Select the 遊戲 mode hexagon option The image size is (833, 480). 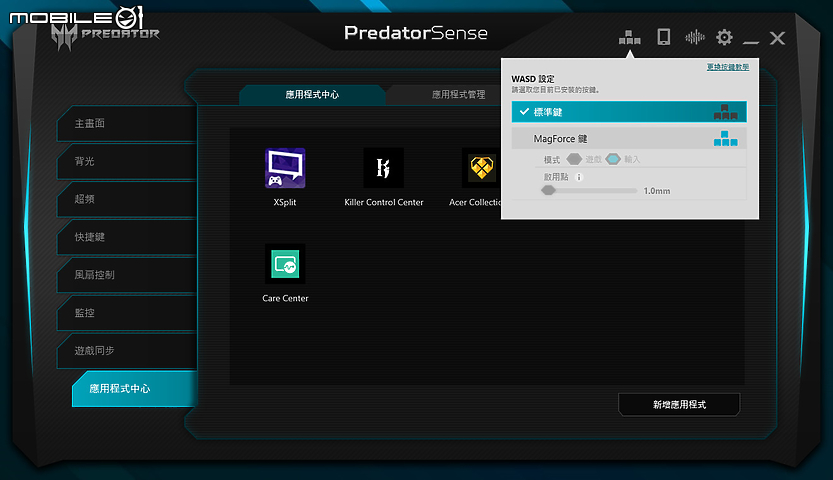574,159
